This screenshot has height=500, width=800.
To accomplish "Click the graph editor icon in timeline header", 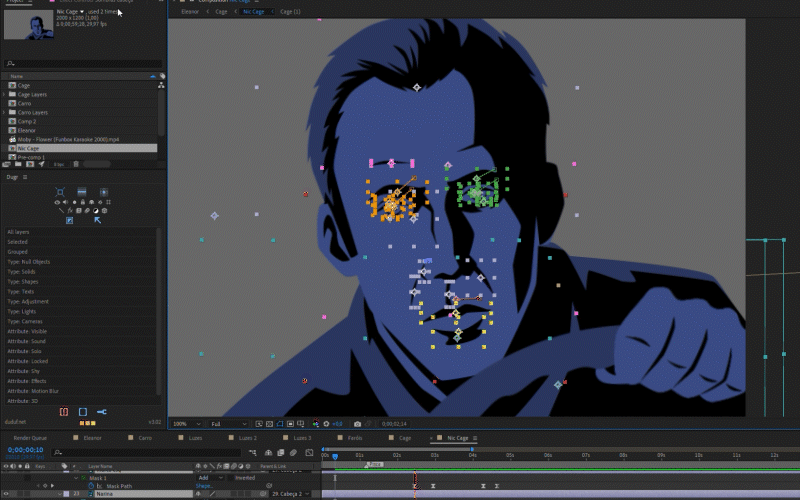I will point(309,453).
